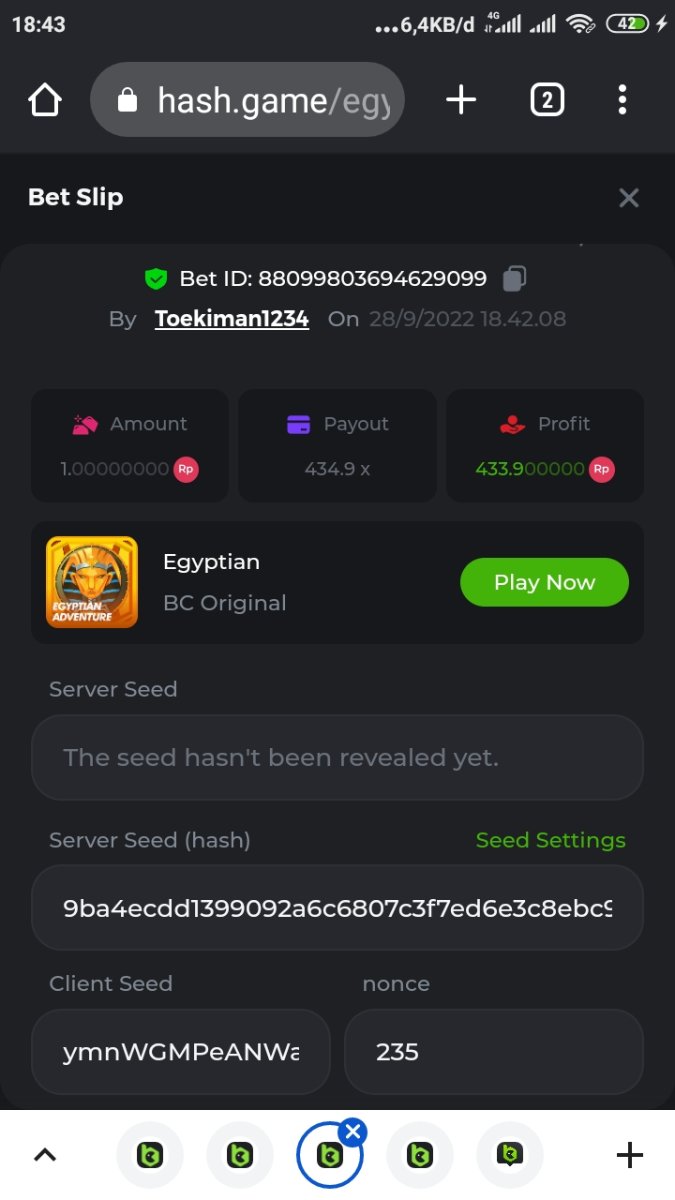
Task: Click the Client Seed field
Action: (181, 1052)
